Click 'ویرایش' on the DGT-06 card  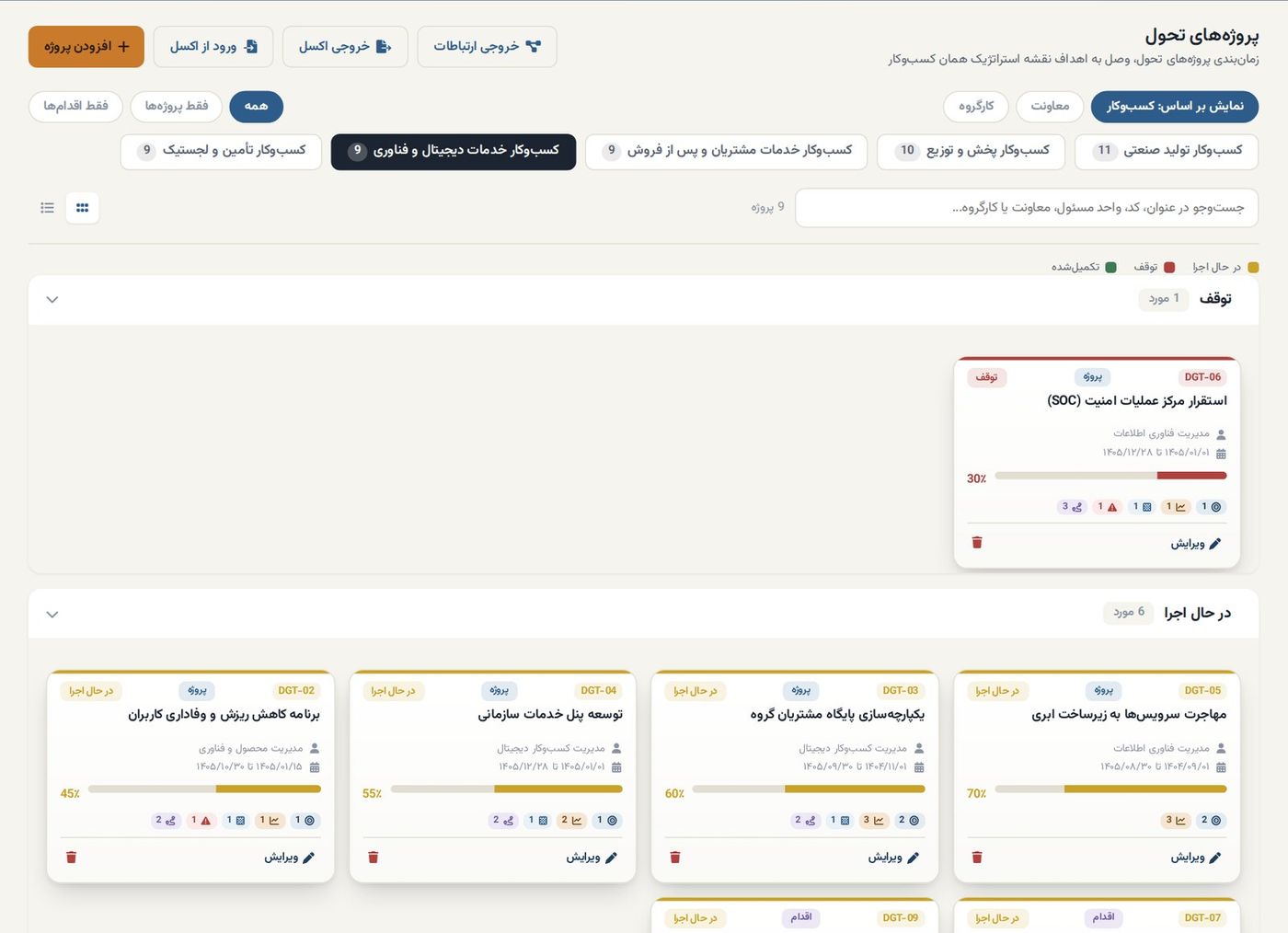click(1196, 544)
